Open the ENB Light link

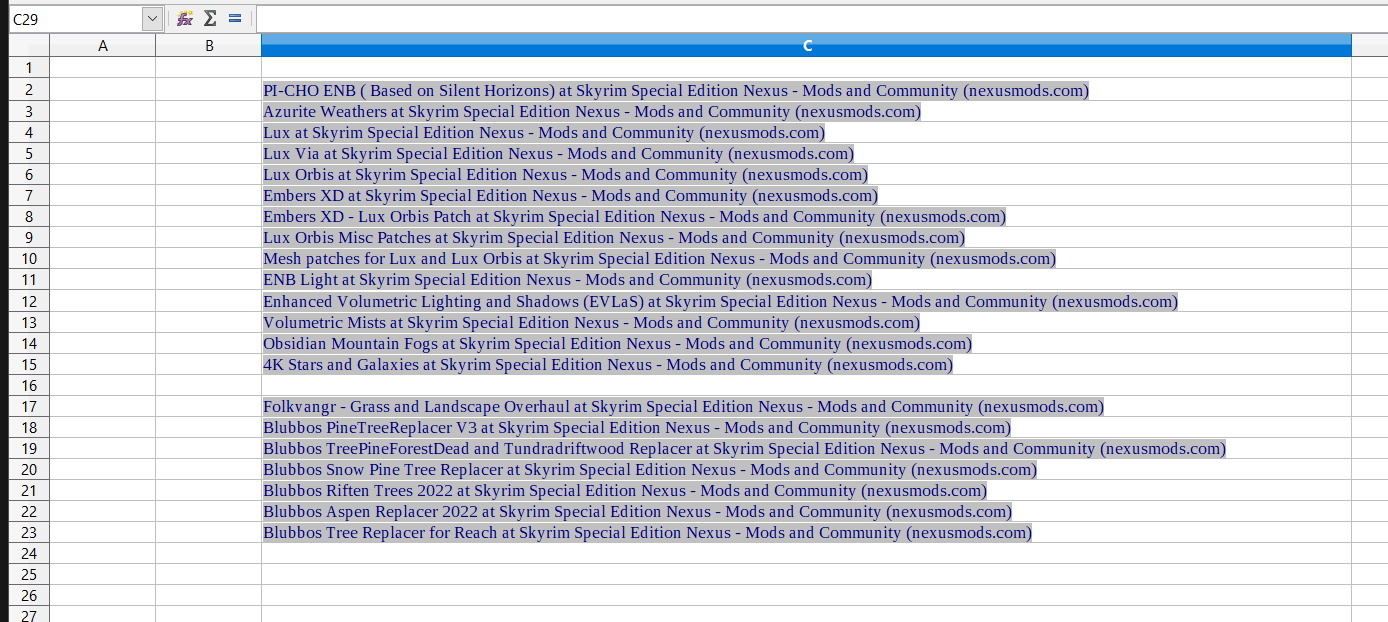coord(568,280)
